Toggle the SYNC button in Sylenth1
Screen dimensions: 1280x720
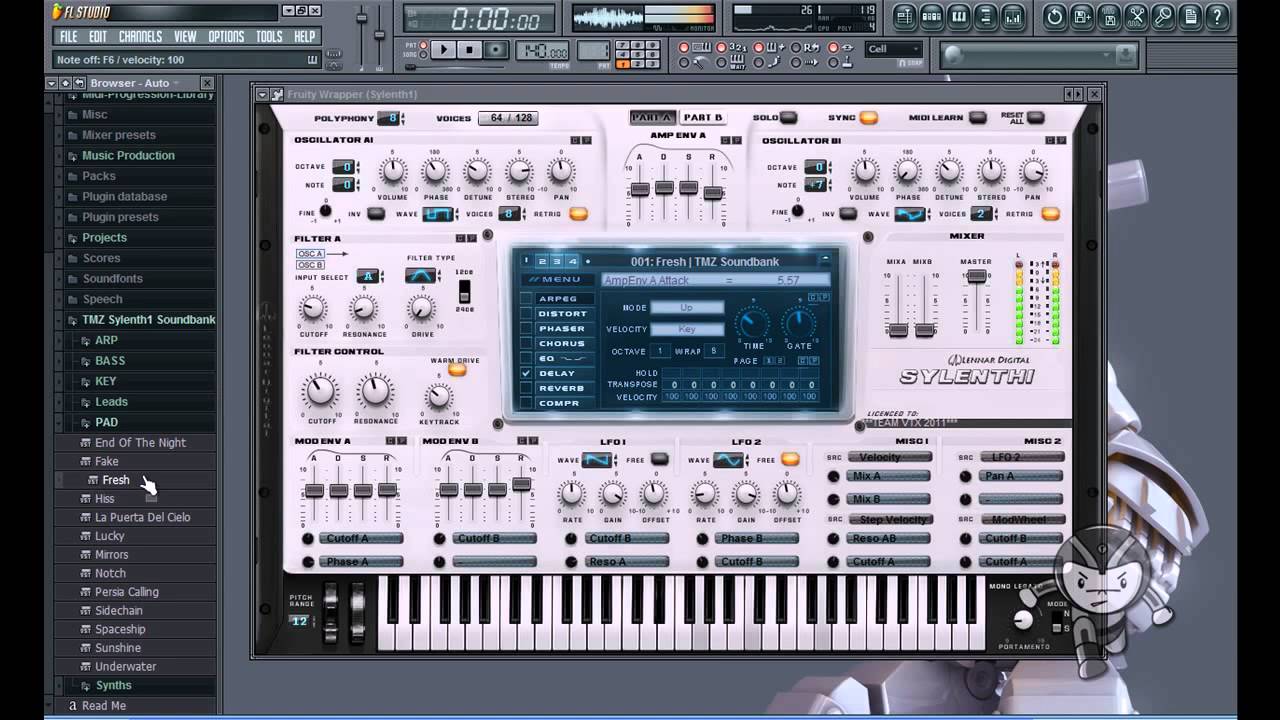pyautogui.click(x=868, y=118)
